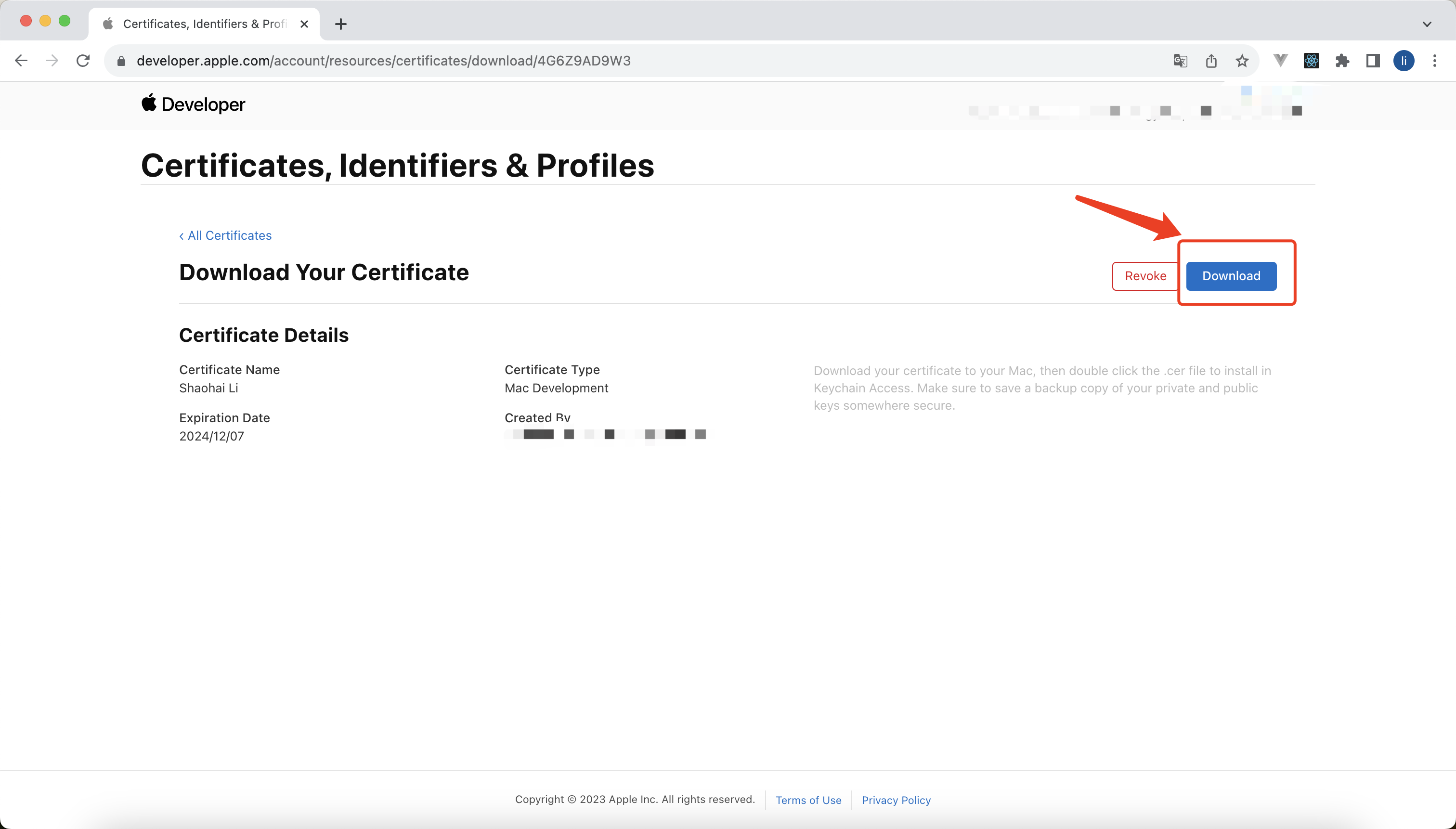Open the Extensions puzzle icon

[x=1342, y=61]
